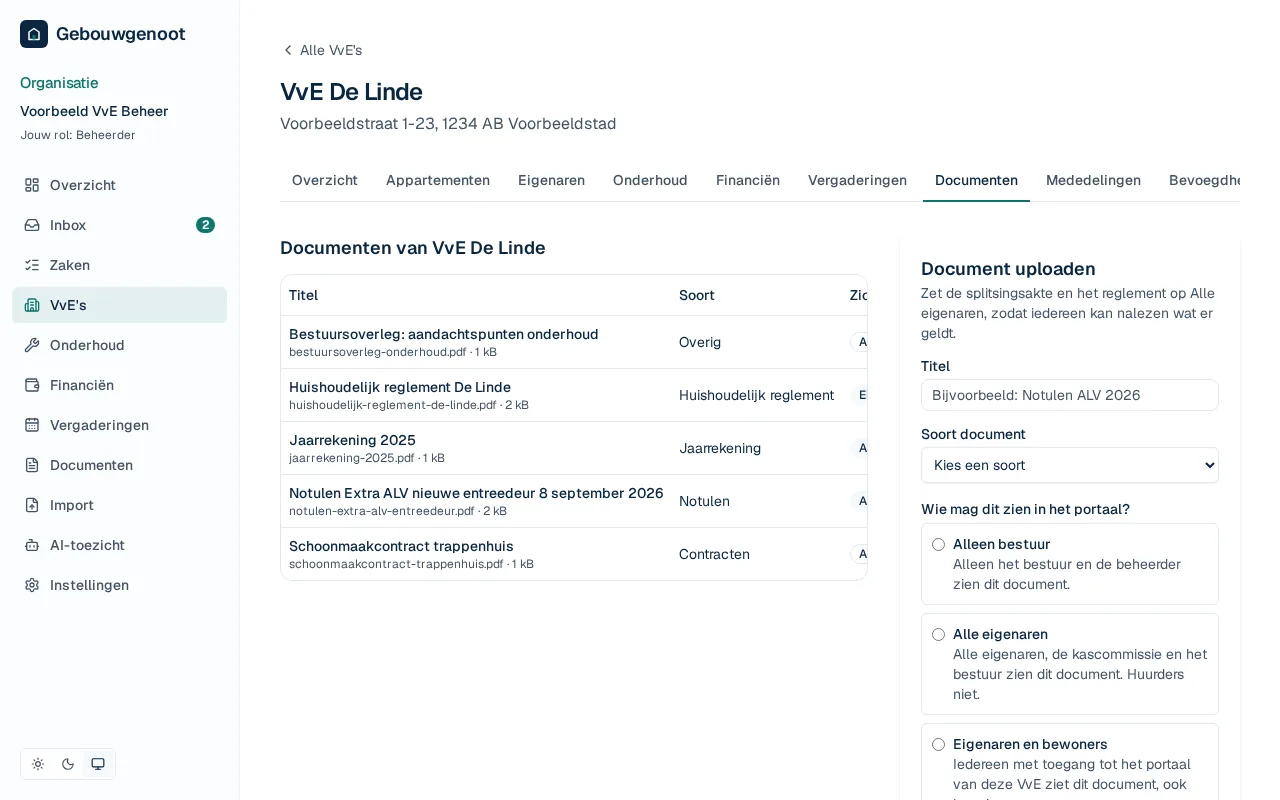The height and width of the screenshot is (800, 1280).
Task: Select the Alleen bestuur radio button
Action: (938, 545)
